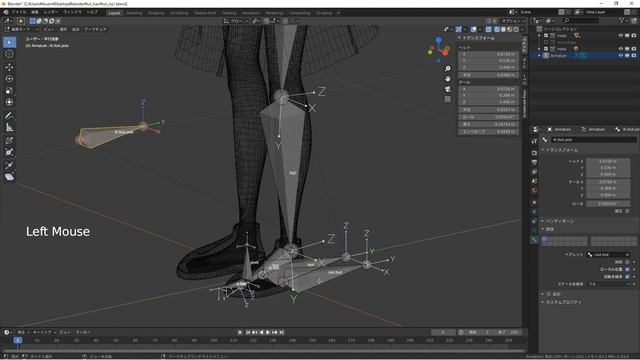
Task: Clear the parent bone field with X
Action: click(x=627, y=255)
